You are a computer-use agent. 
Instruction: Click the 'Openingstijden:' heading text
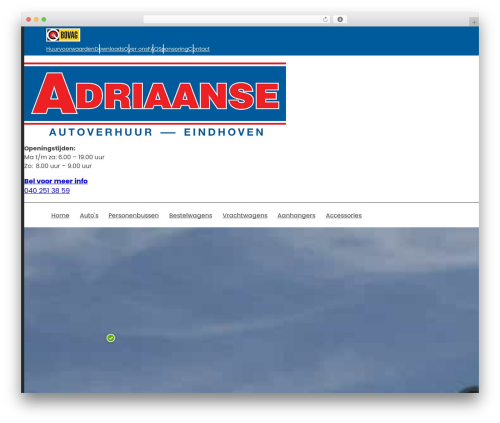50,148
